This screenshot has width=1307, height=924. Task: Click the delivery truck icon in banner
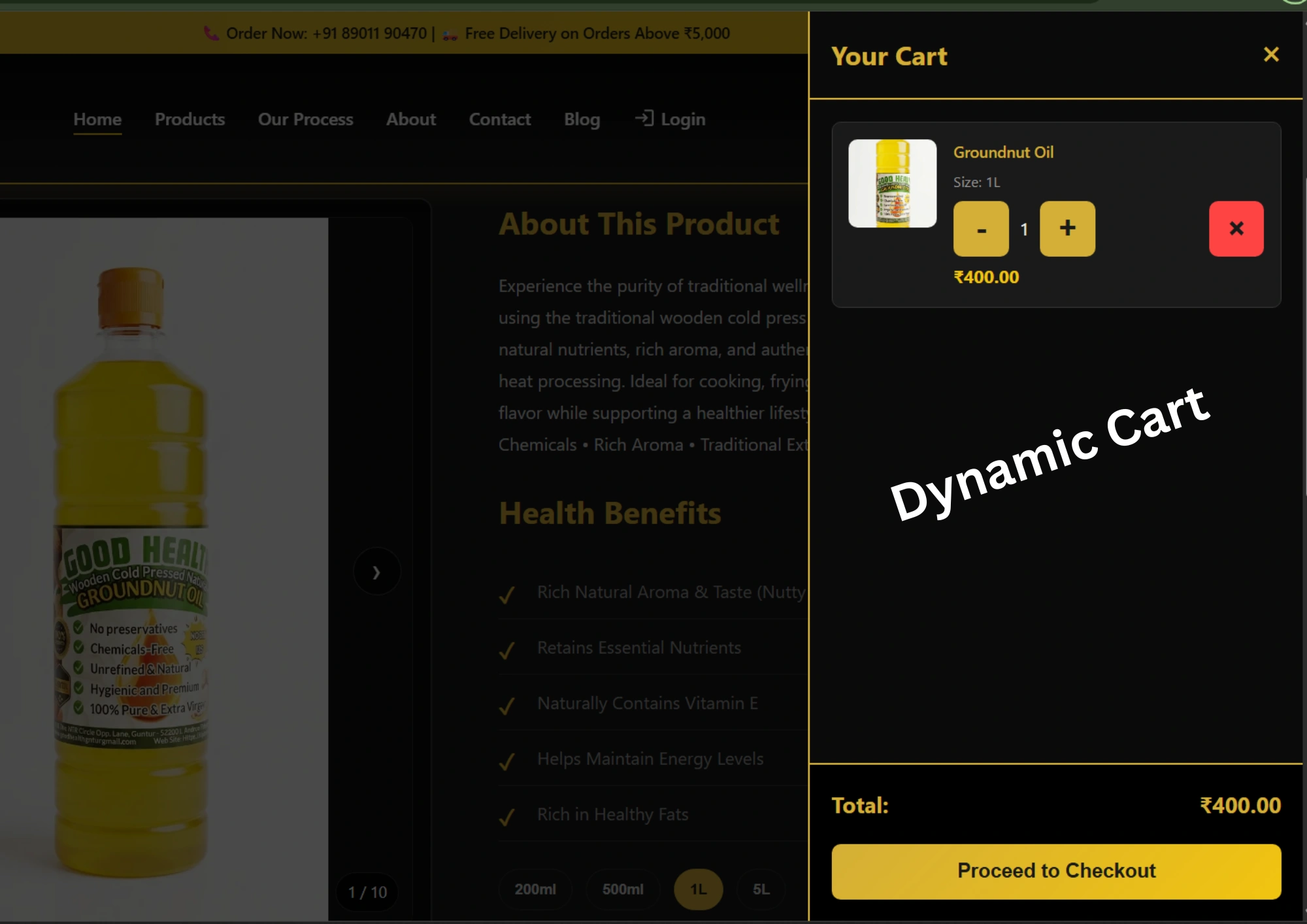[x=450, y=35]
